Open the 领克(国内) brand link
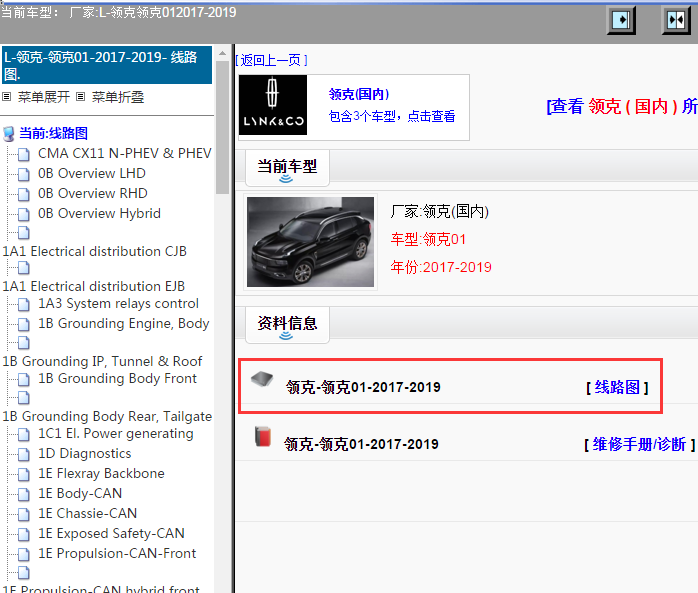Viewport: 698px width, 593px height. pos(359,94)
